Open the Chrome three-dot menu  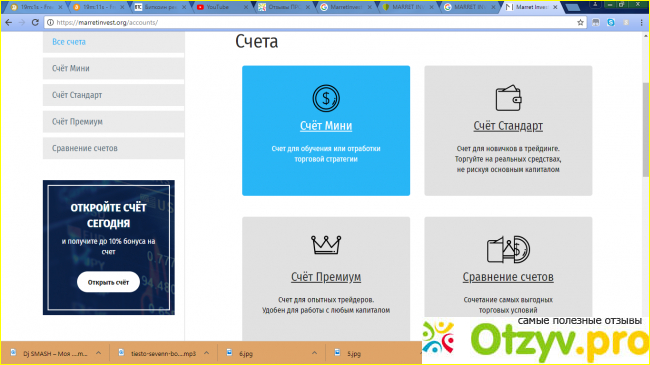pyautogui.click(x=641, y=22)
